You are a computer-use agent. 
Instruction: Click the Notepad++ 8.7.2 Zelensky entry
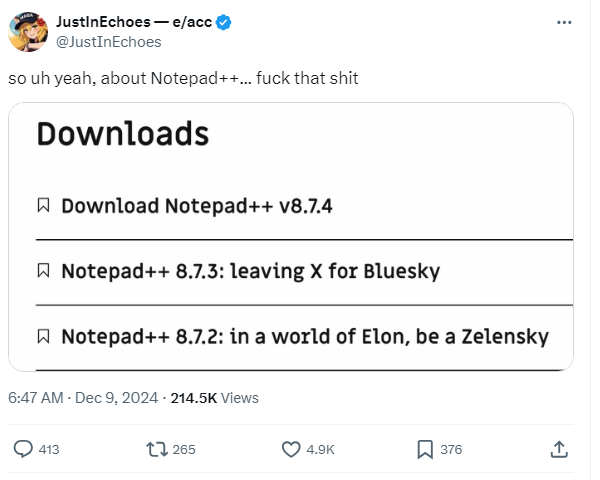click(x=304, y=336)
